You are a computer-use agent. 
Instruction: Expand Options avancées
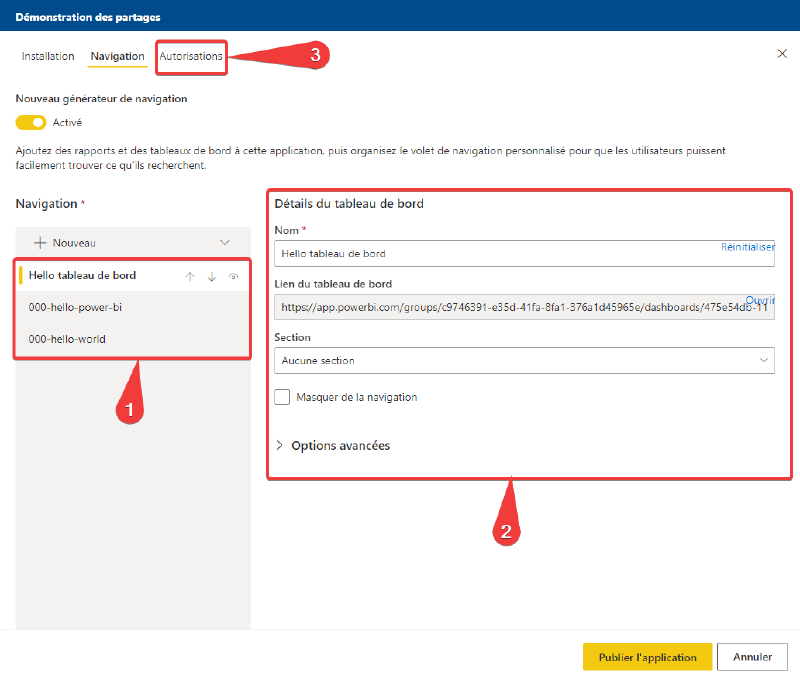coord(333,445)
